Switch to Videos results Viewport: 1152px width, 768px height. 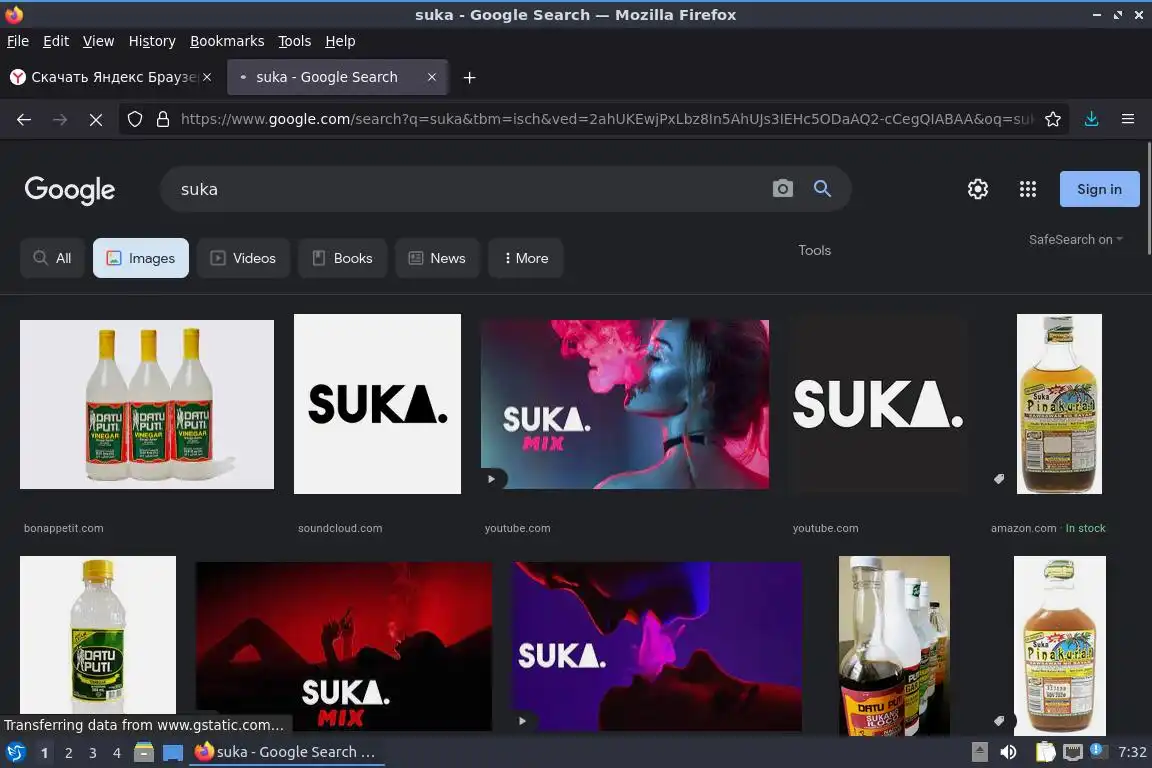(243, 258)
